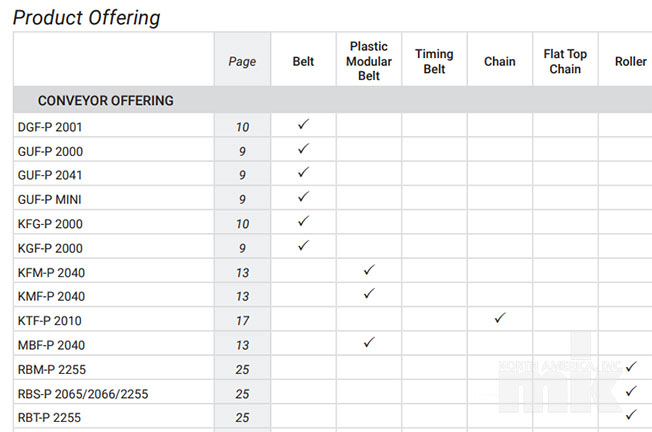Click the Product Offering title
This screenshot has height=432, width=652.
pos(86,18)
